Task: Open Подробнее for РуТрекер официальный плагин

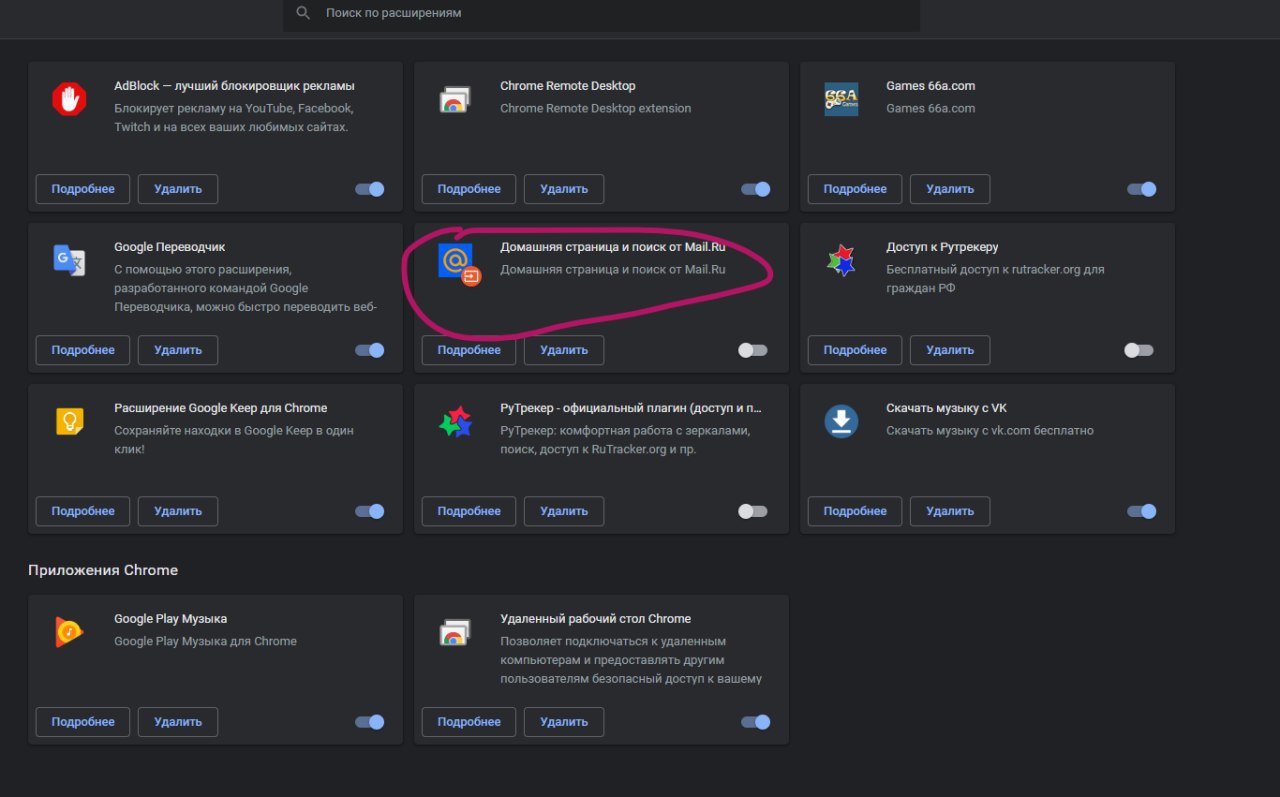Action: point(469,511)
